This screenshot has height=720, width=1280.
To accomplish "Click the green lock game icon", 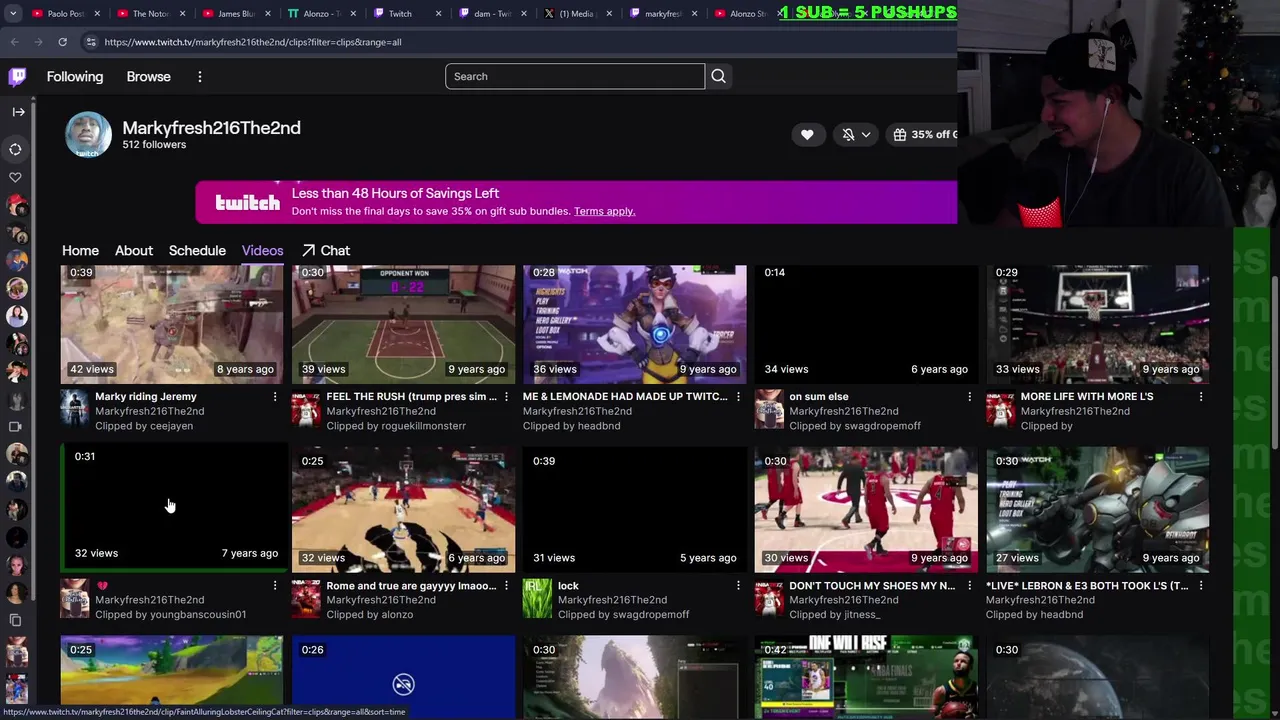I will (x=537, y=599).
